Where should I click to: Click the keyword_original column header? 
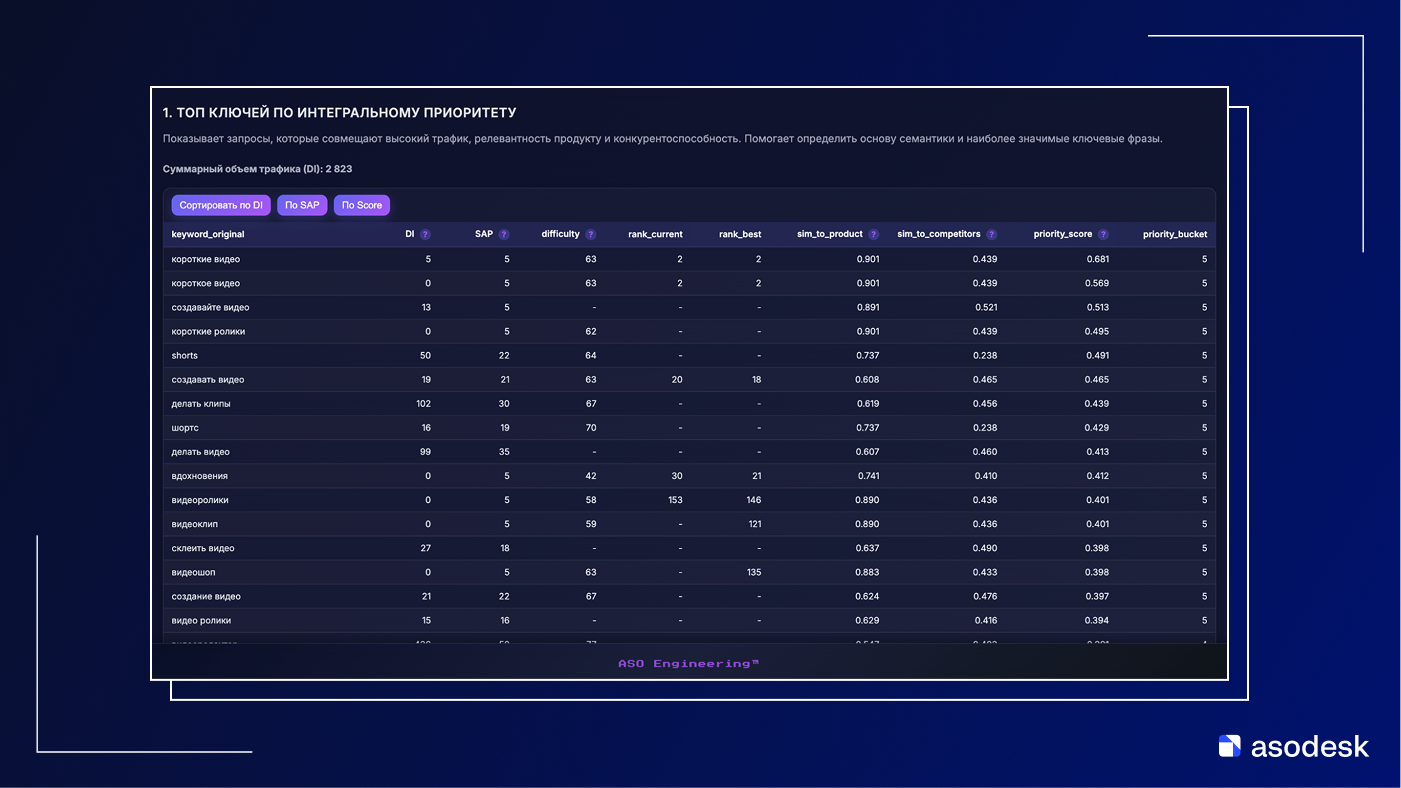tap(208, 235)
